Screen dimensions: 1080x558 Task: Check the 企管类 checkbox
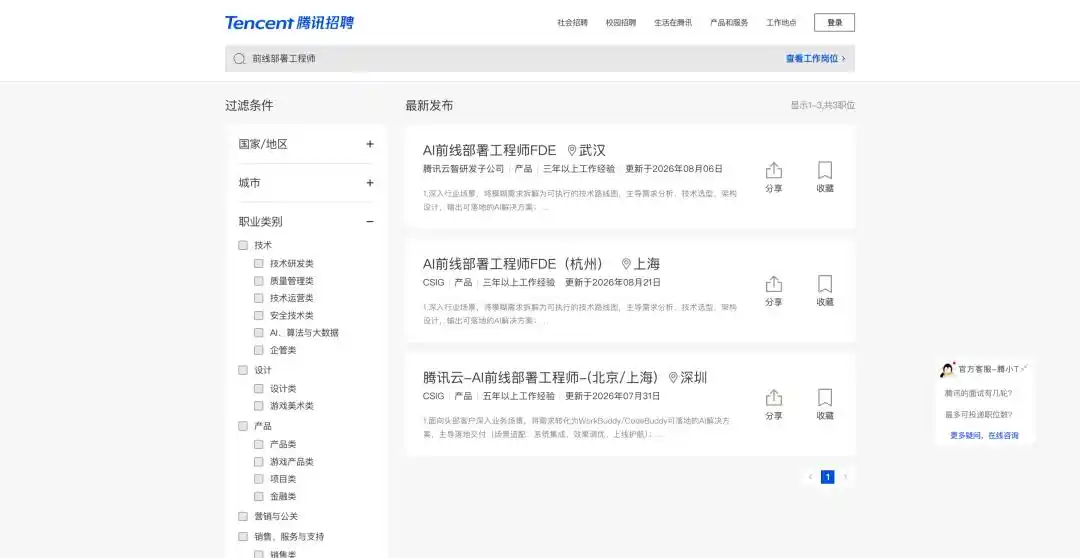258,350
